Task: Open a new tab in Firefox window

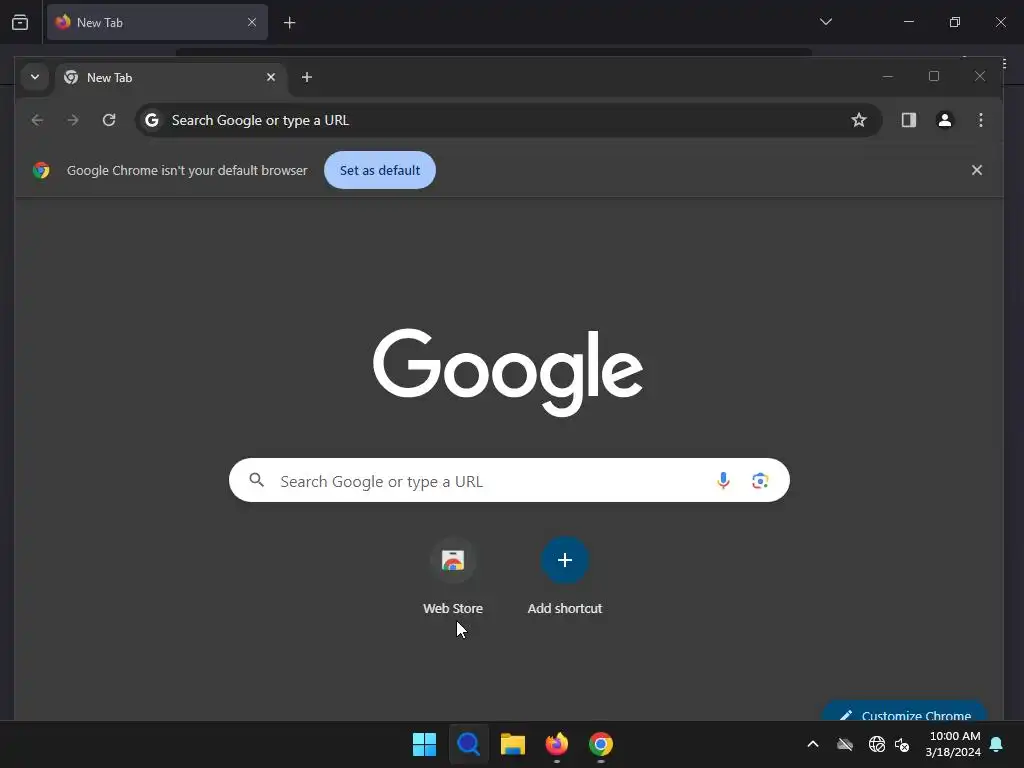Action: pyautogui.click(x=289, y=23)
